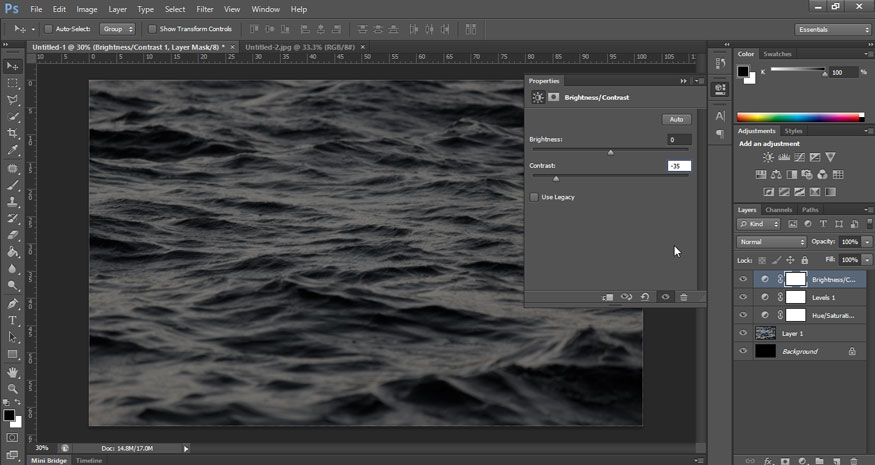Hide the Hue/Saturation layer

743,315
